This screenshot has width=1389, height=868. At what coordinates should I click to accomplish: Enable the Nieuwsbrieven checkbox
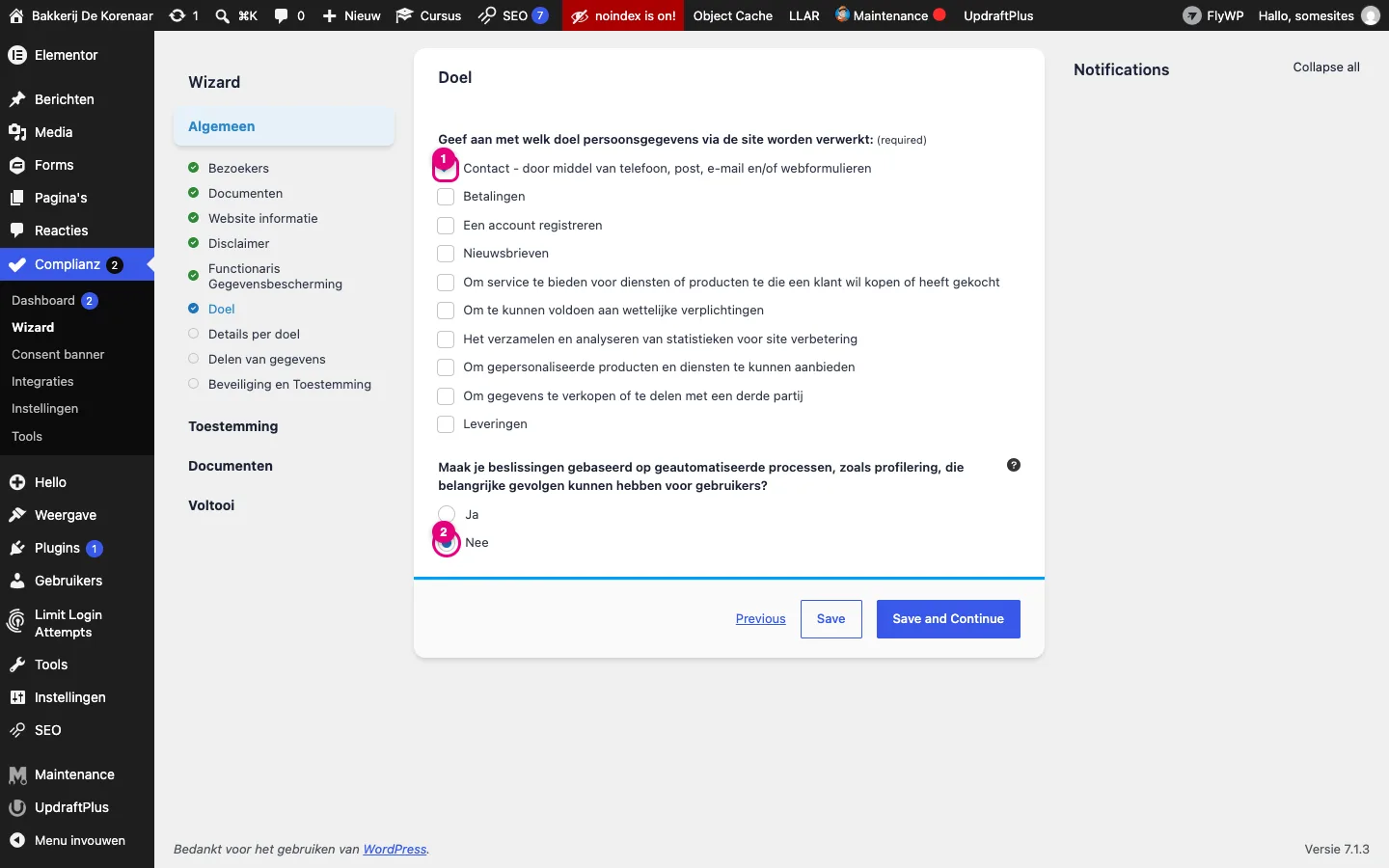coord(446,254)
